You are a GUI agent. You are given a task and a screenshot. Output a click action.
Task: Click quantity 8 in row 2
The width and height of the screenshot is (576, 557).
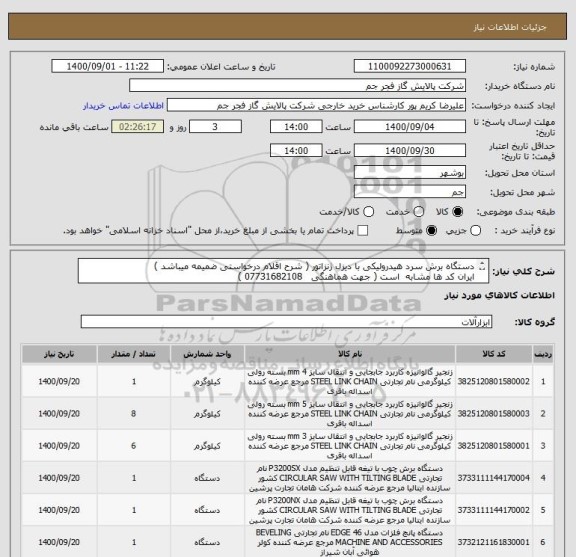(x=134, y=414)
